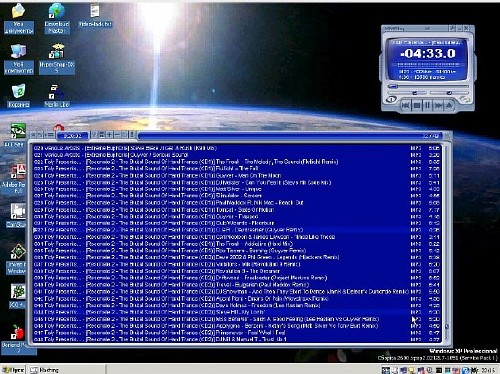The width and height of the screenshot is (500, 374).
Task: Select playlist track 024 Guyver - Man On The Moon
Action: coord(237,175)
